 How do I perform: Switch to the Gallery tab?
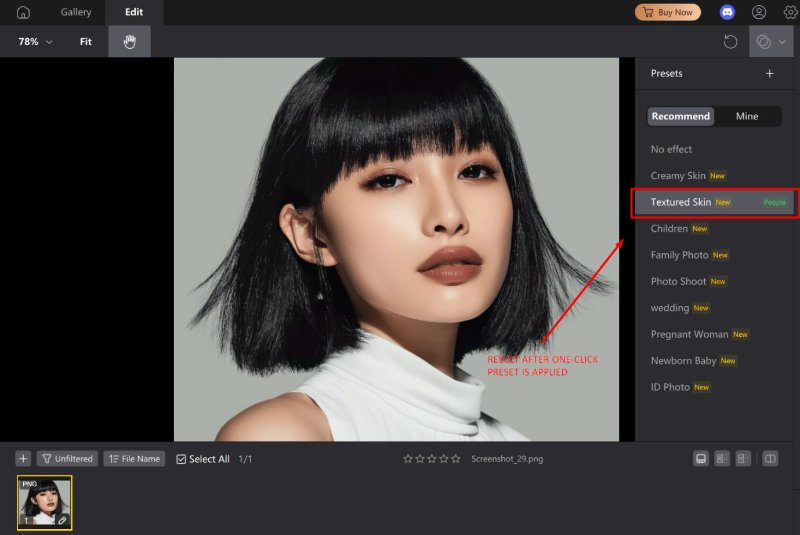coord(76,12)
